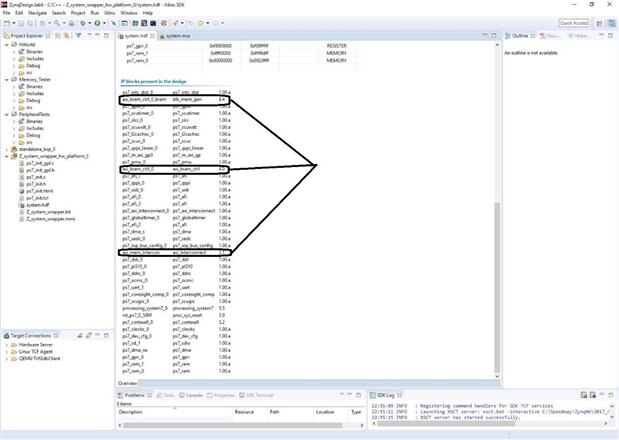Screen dimensions: 619x440
Task: Collapse the PeripheralTests project
Action: [x=7, y=114]
